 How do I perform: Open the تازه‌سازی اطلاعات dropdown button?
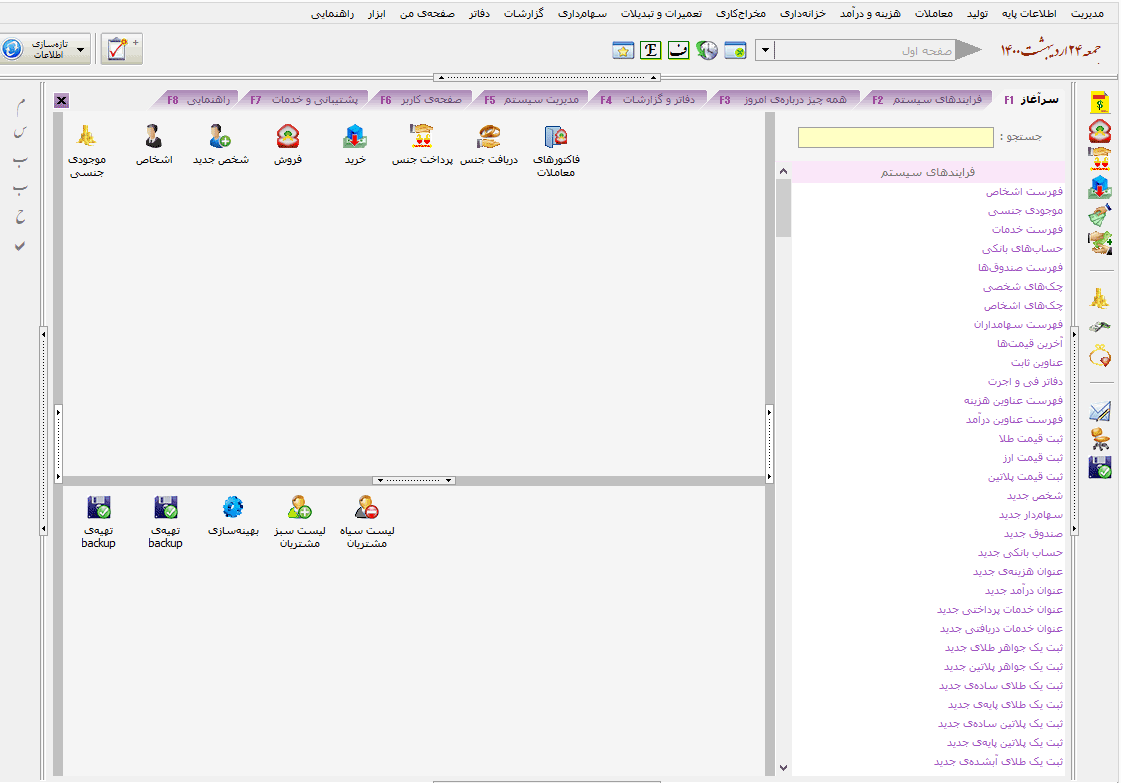(x=81, y=49)
